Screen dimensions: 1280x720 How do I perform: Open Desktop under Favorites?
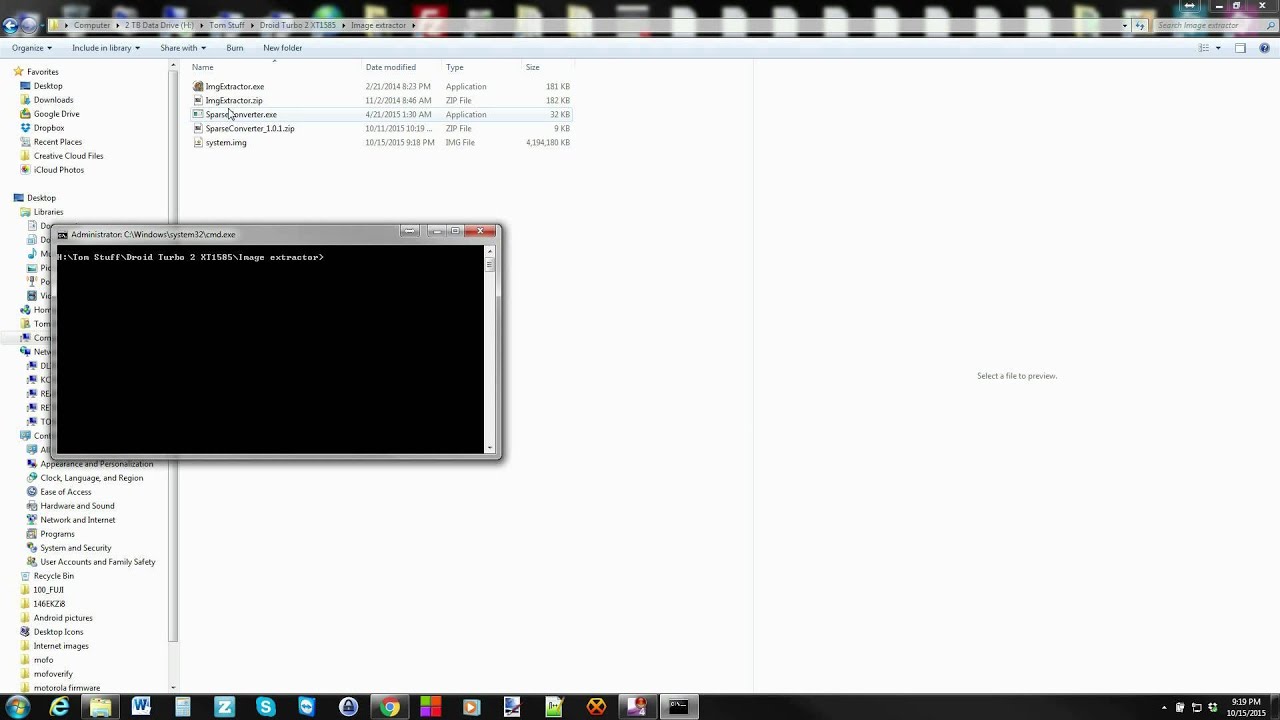pos(48,86)
